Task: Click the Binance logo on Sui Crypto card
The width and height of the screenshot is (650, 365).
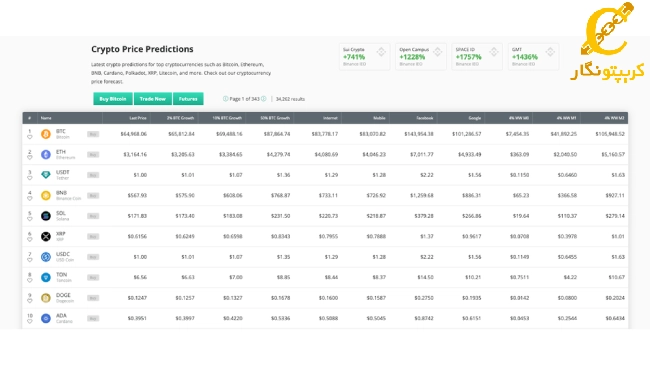Action: (381, 52)
